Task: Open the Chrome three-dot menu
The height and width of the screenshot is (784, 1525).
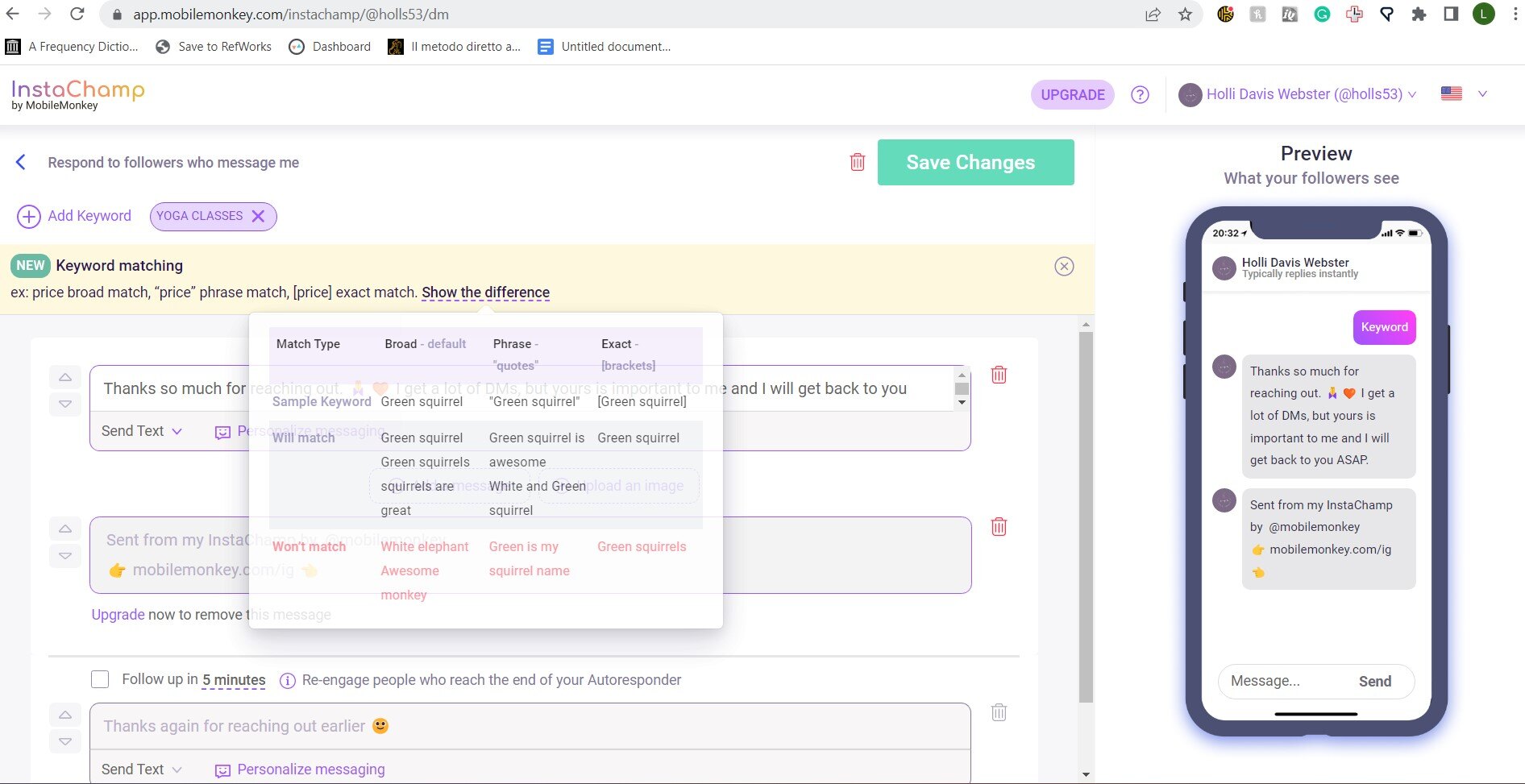Action: coord(1515,14)
